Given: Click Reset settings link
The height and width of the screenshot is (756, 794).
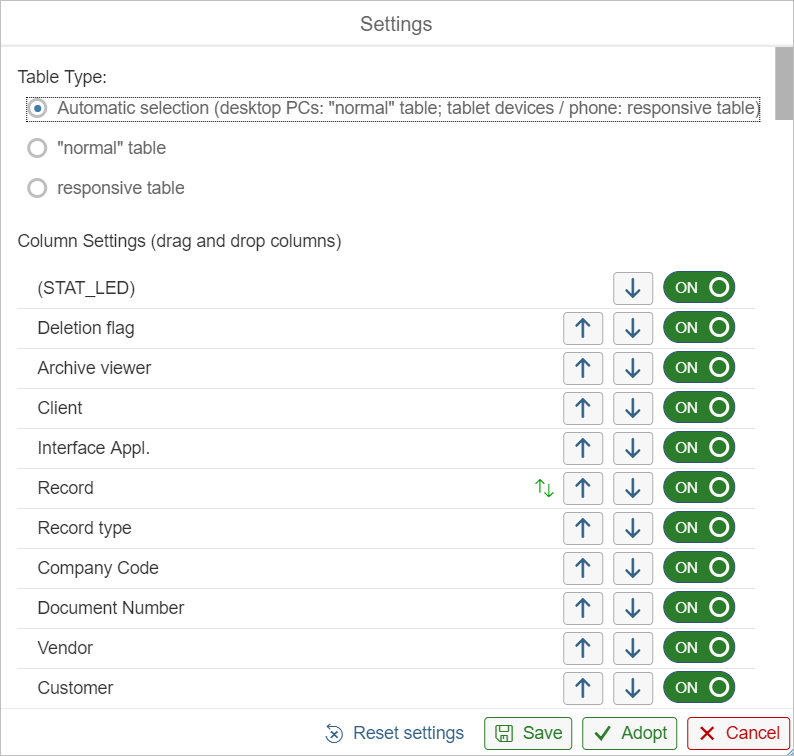Looking at the screenshot, I should [395, 733].
